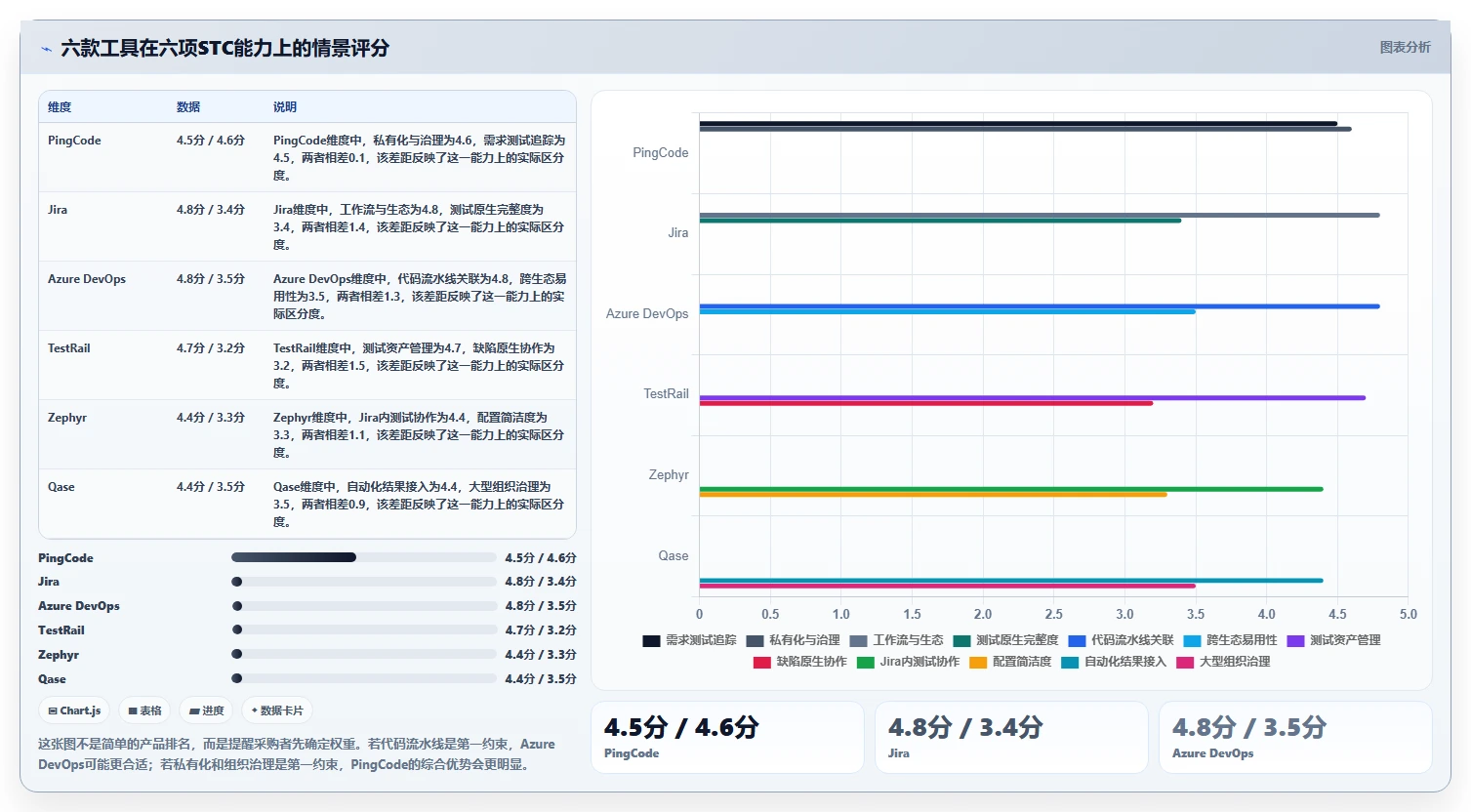
Task: Click the Zephyr progress bar
Action: (x=364, y=654)
